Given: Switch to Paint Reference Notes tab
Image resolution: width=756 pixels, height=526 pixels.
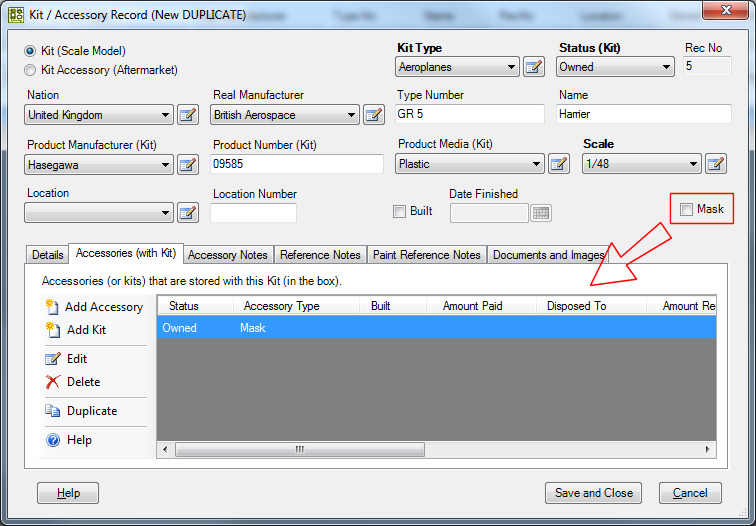Looking at the screenshot, I should (x=427, y=255).
